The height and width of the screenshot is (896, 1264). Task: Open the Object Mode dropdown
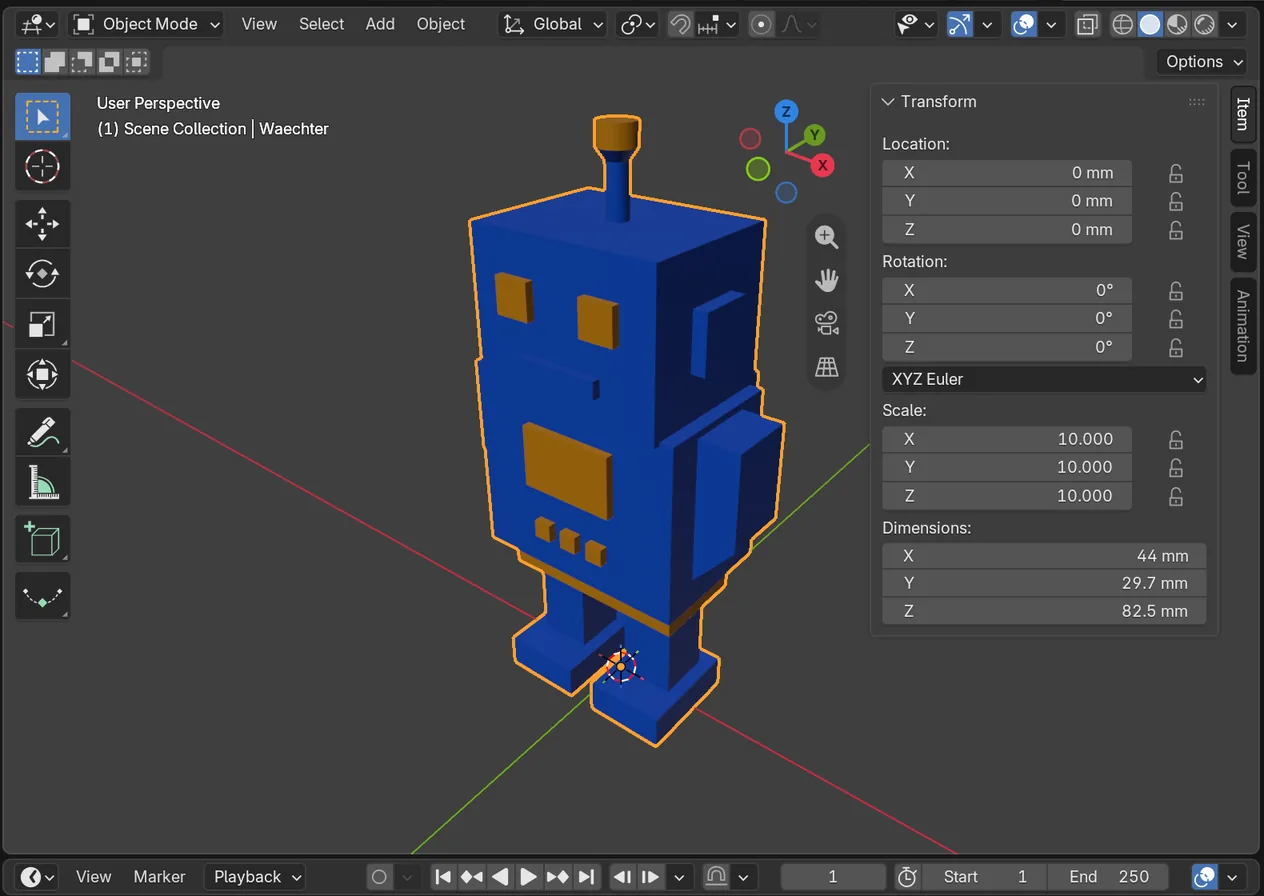pyautogui.click(x=146, y=24)
